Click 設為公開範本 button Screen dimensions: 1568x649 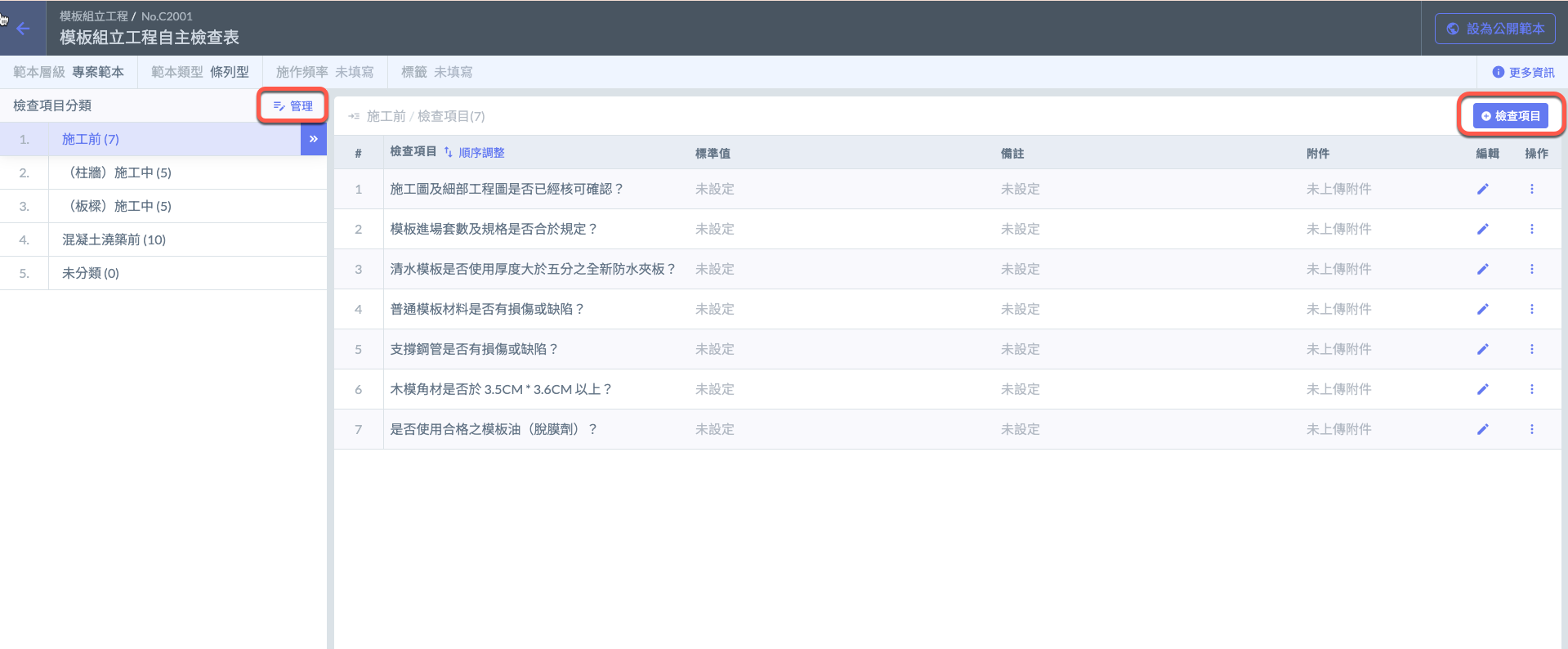pyautogui.click(x=1494, y=29)
